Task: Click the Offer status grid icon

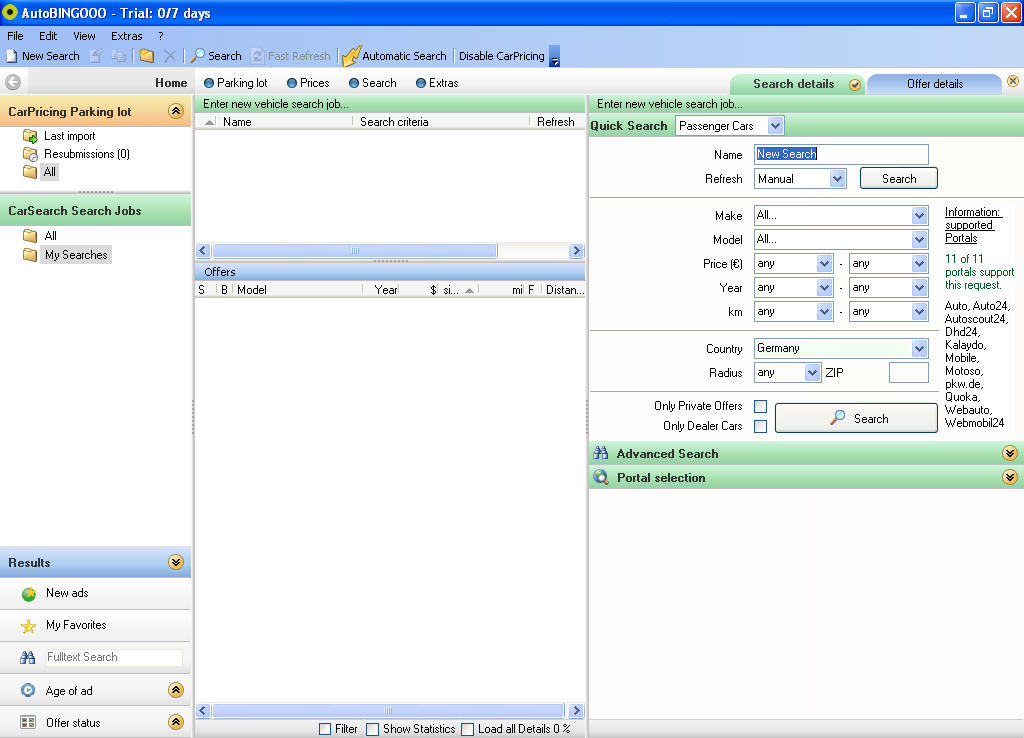Action: pyautogui.click(x=29, y=722)
